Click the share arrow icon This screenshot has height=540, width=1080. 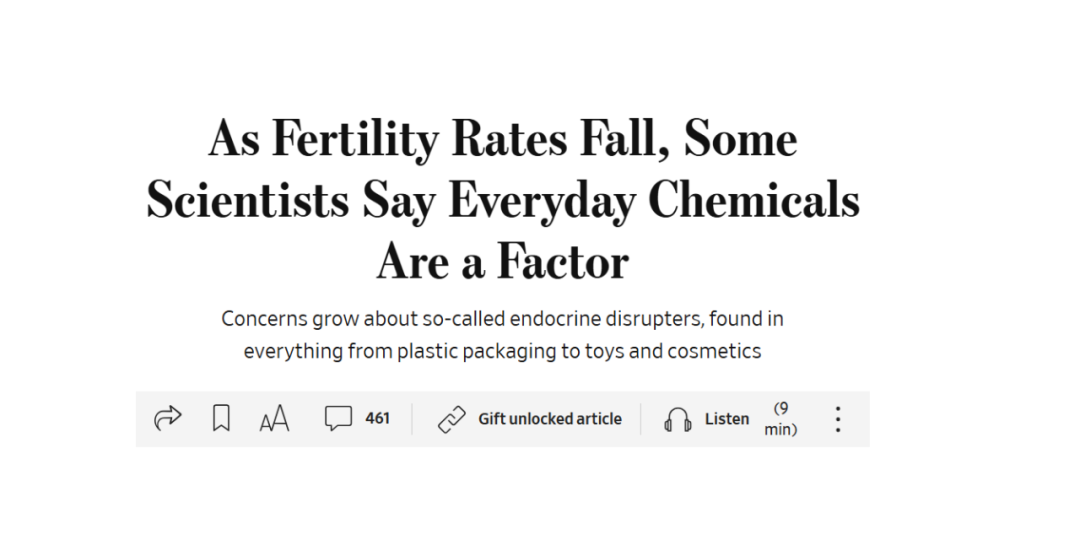pos(168,418)
